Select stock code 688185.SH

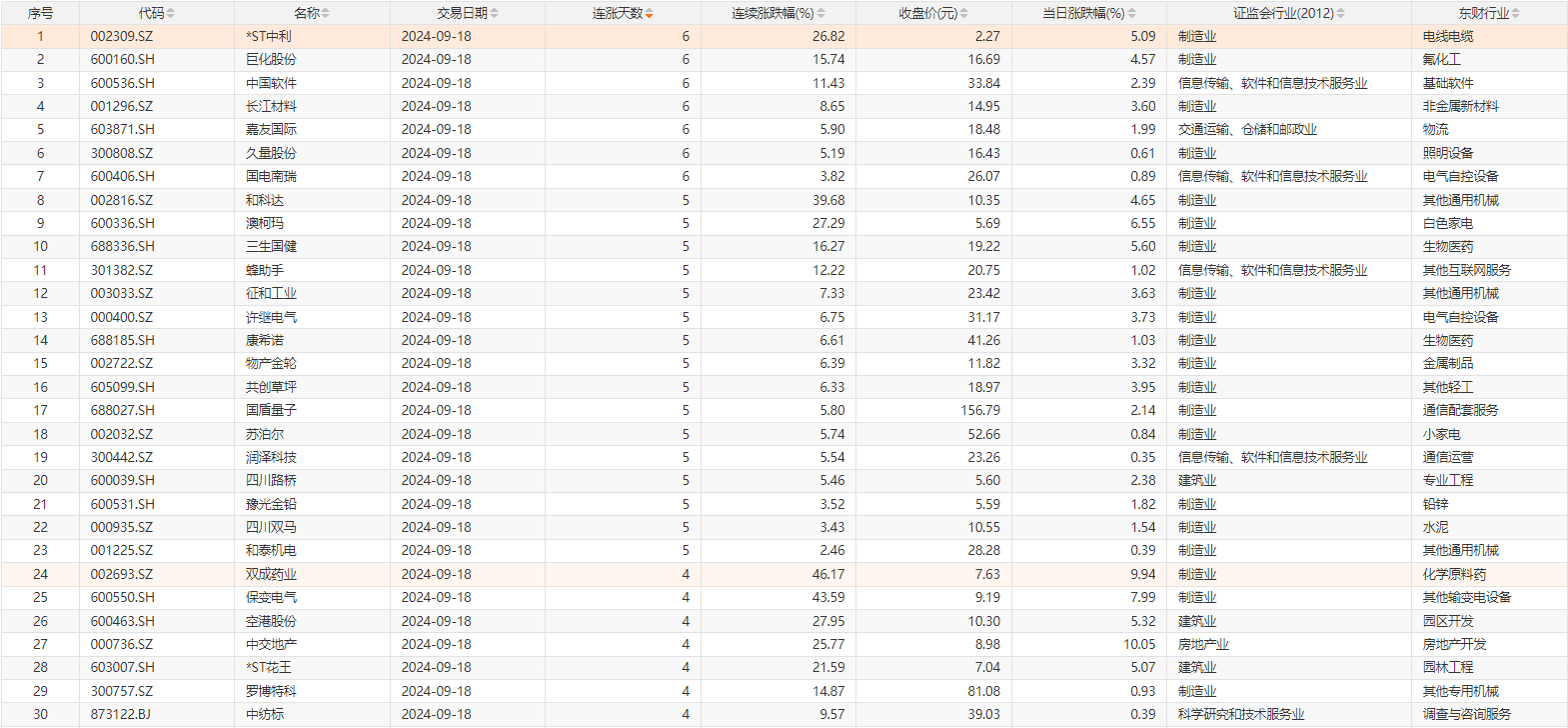click(x=123, y=340)
